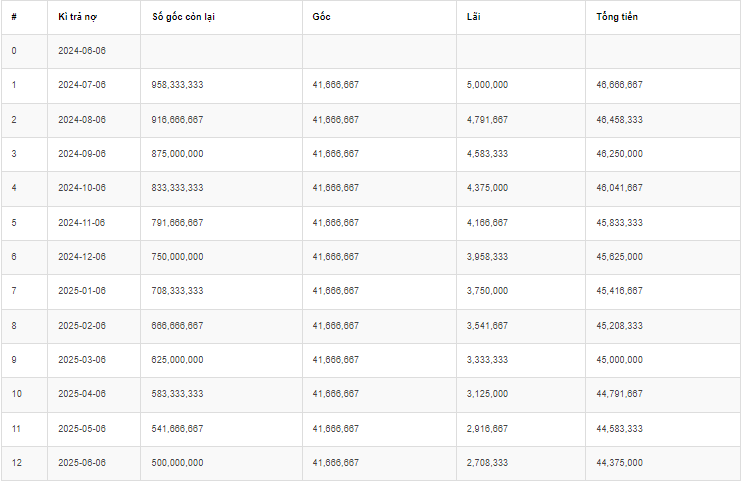Image resolution: width=741 pixels, height=481 pixels.
Task: Click the "Tổng tiền" column header
Action: point(616,18)
